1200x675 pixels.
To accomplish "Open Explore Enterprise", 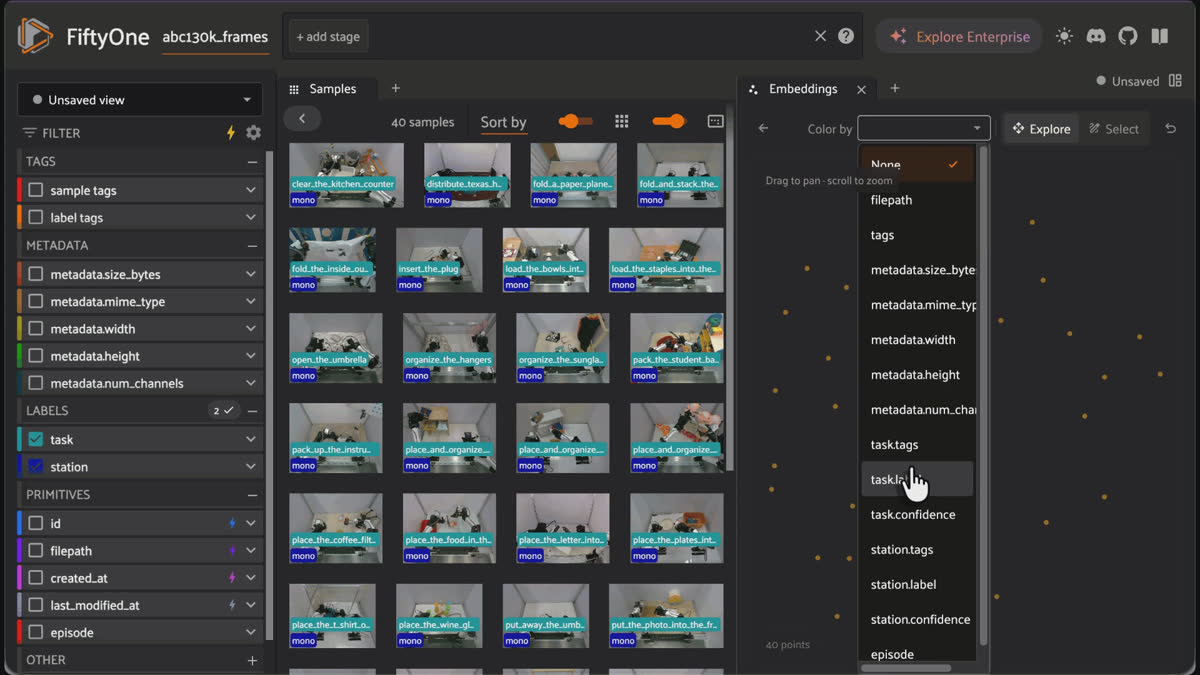I will pyautogui.click(x=959, y=36).
